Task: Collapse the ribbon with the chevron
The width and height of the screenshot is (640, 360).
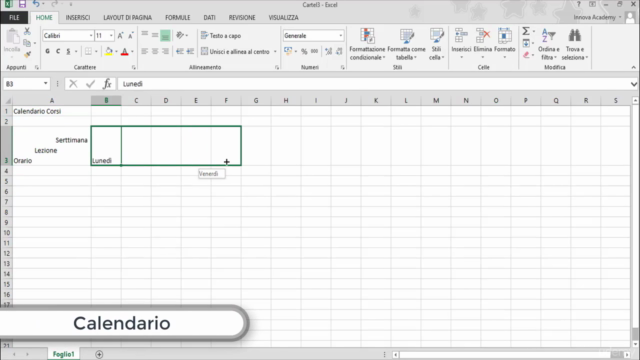Action: pos(633,67)
